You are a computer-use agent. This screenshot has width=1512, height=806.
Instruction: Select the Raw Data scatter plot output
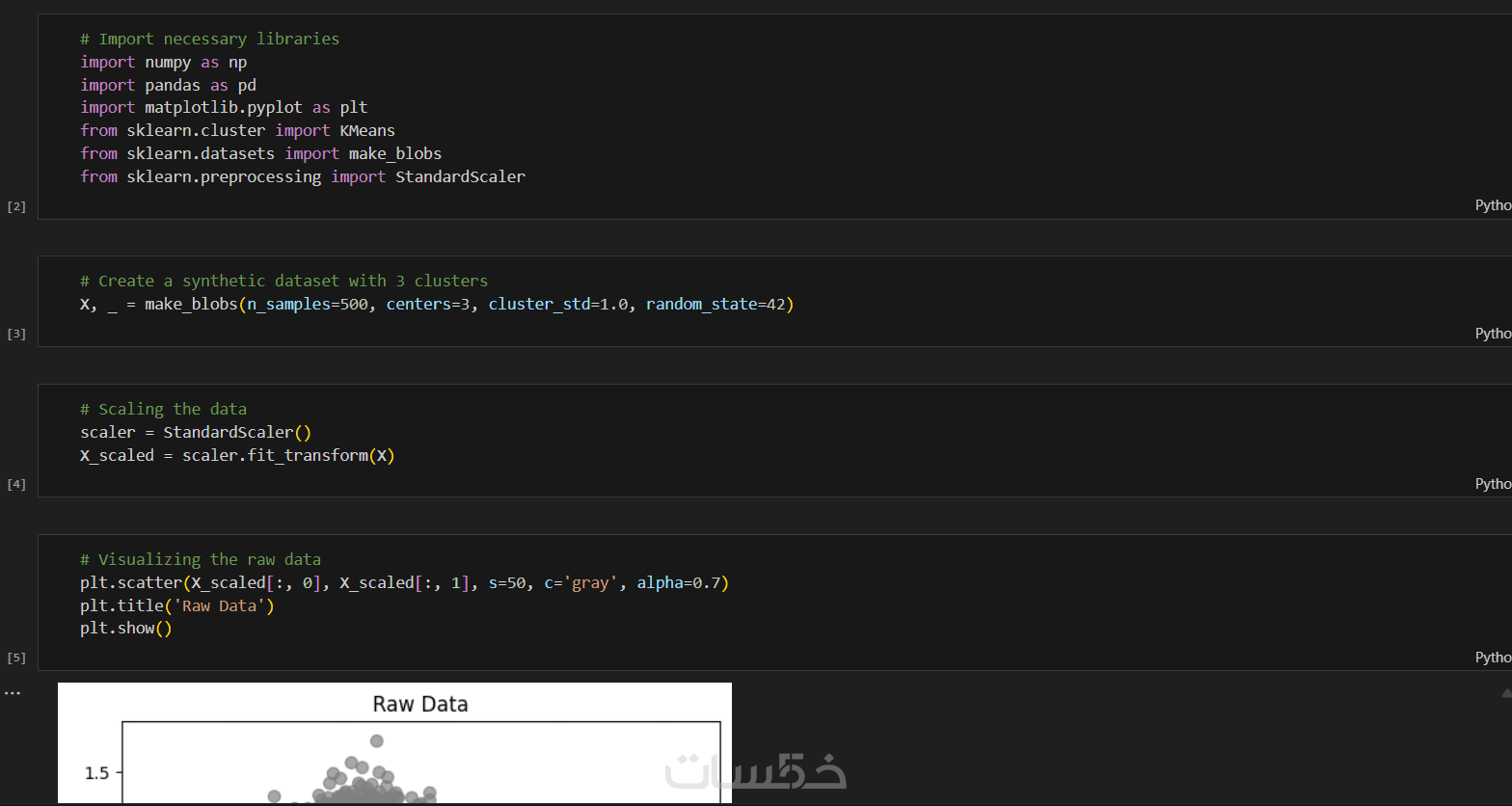[394, 762]
